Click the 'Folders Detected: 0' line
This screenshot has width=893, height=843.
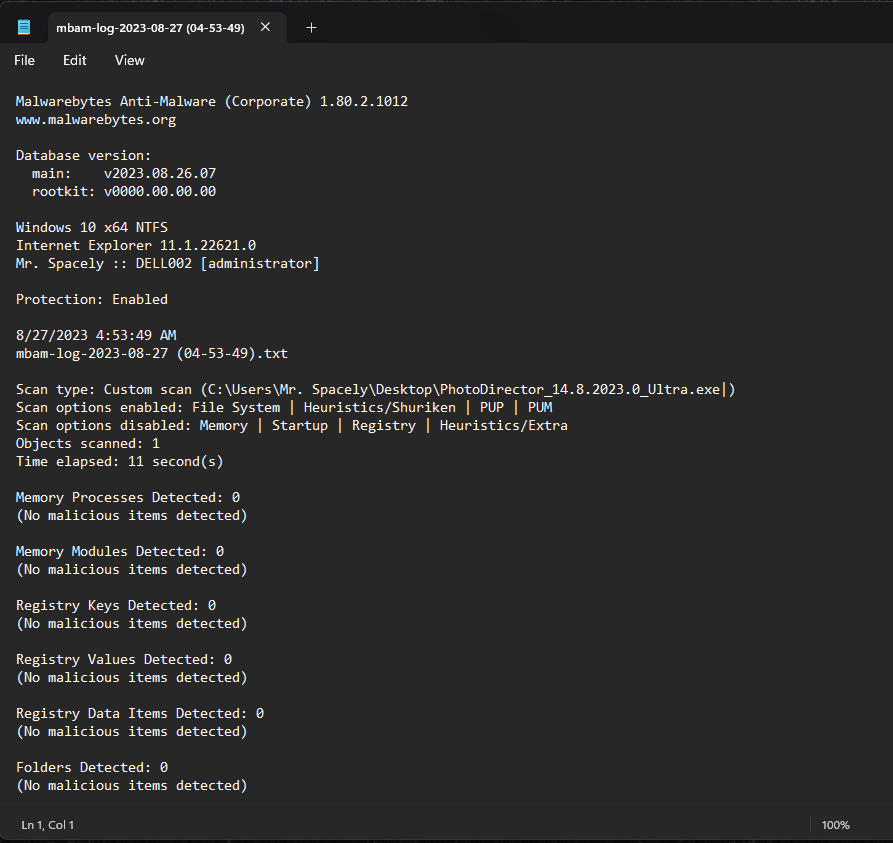point(92,768)
